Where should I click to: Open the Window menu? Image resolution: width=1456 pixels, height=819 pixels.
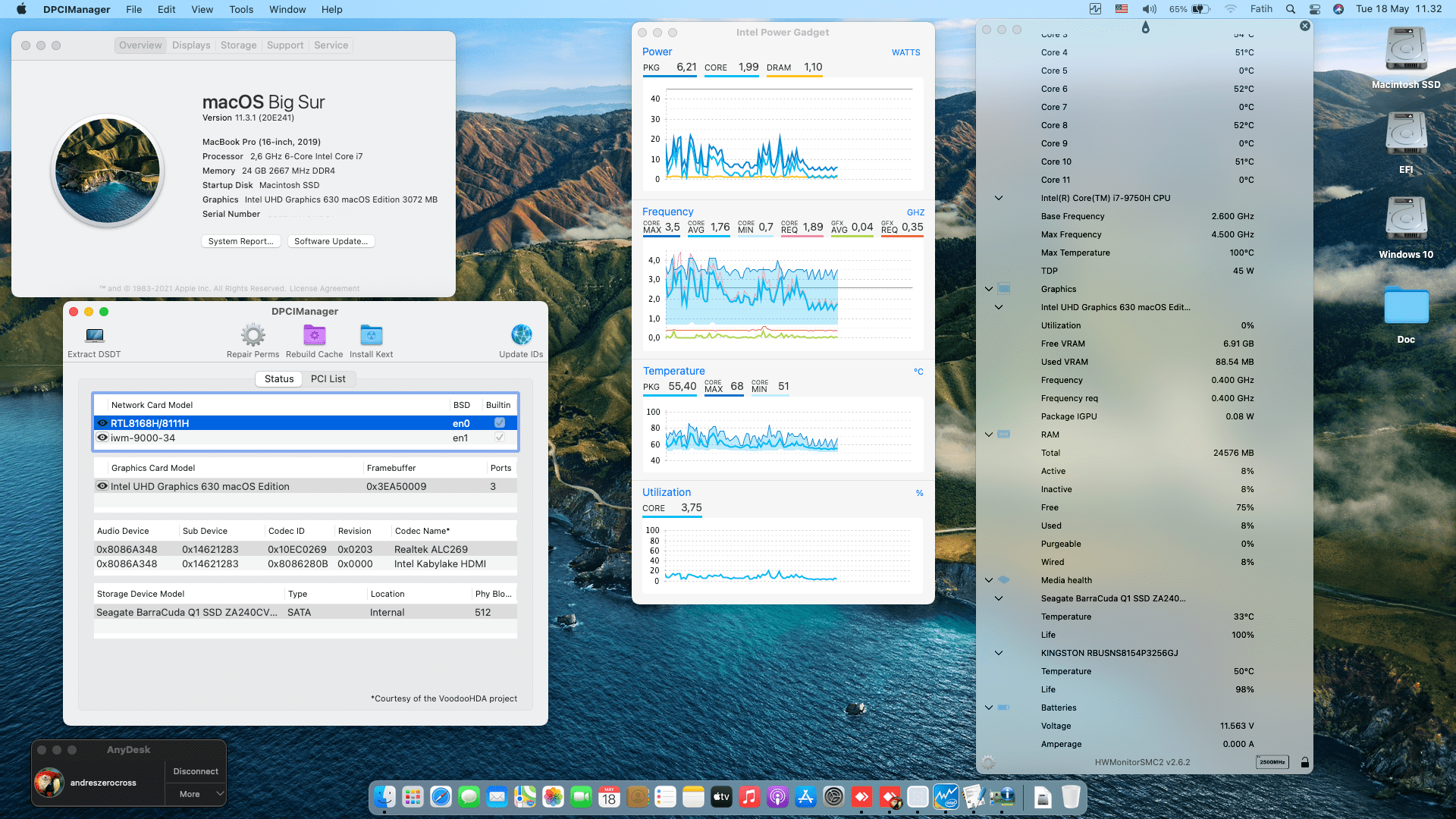(x=287, y=9)
